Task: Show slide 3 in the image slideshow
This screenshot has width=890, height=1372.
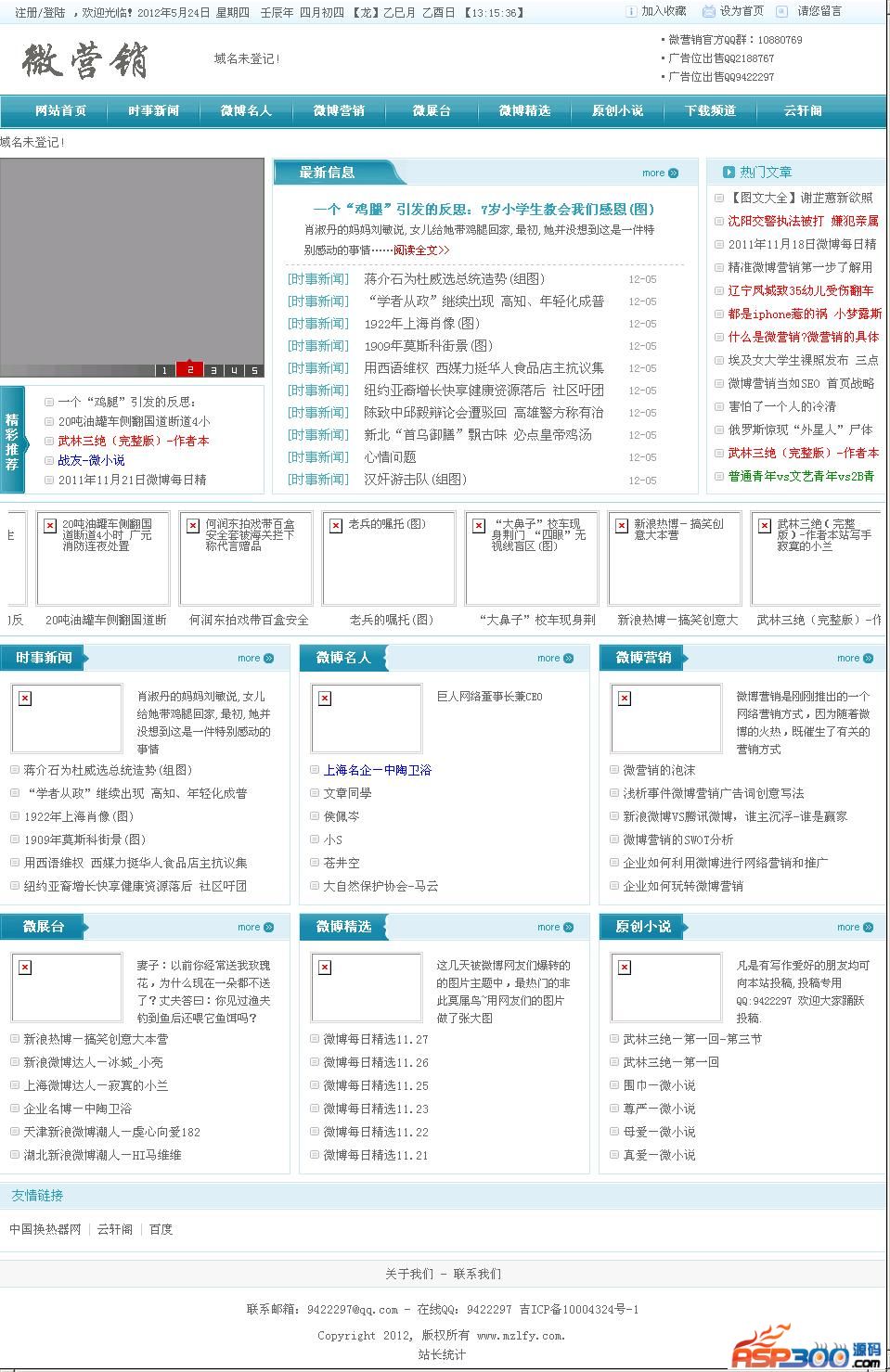Action: pyautogui.click(x=213, y=370)
